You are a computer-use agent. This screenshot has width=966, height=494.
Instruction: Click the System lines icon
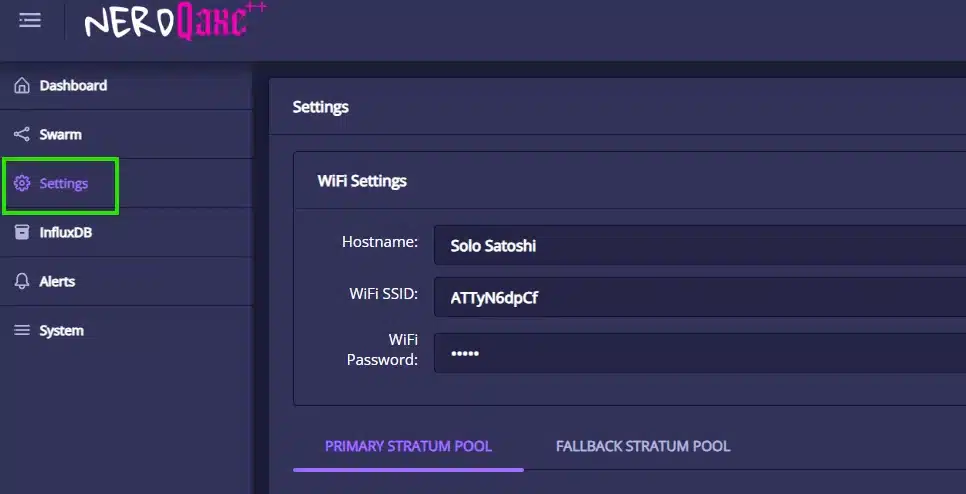pyautogui.click(x=22, y=331)
